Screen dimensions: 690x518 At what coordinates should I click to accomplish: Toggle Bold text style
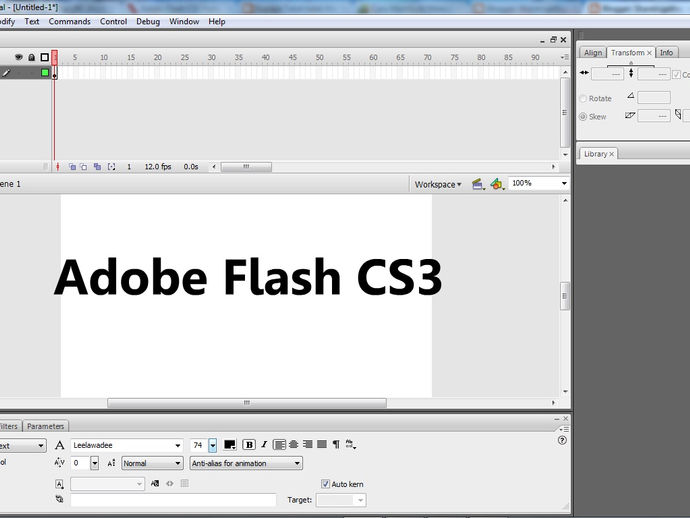(x=249, y=445)
